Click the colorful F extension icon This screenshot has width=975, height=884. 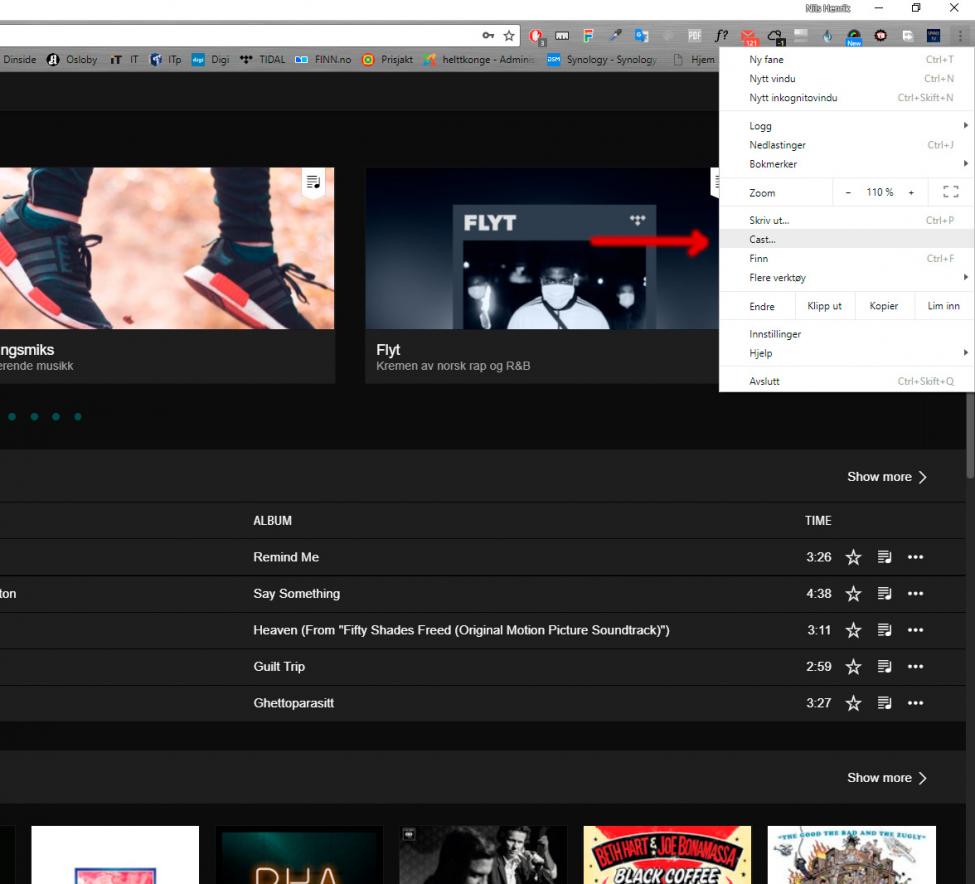point(588,35)
